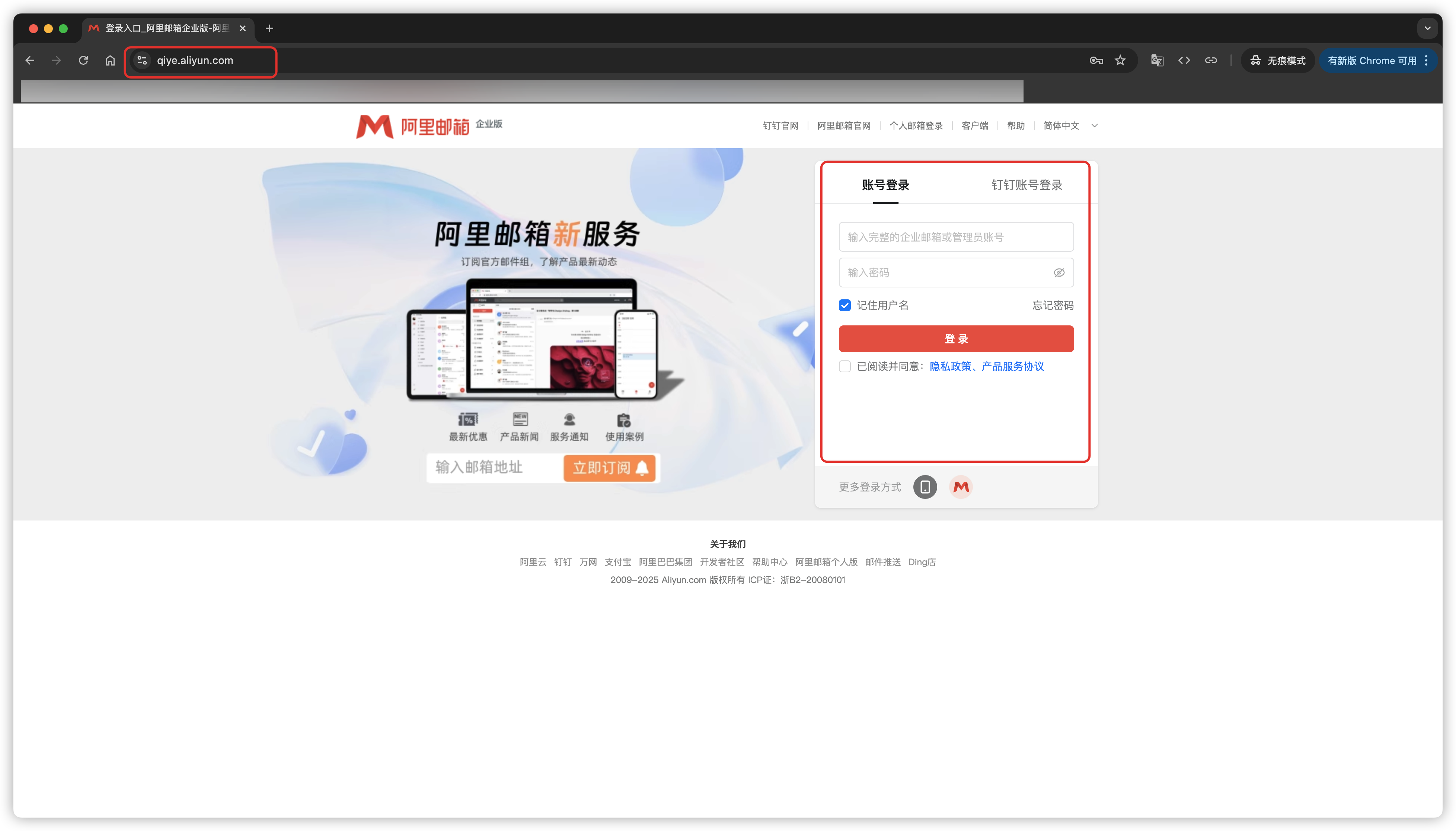1456x831 pixels.
Task: Open Chrome three-dot menu
Action: [1426, 60]
